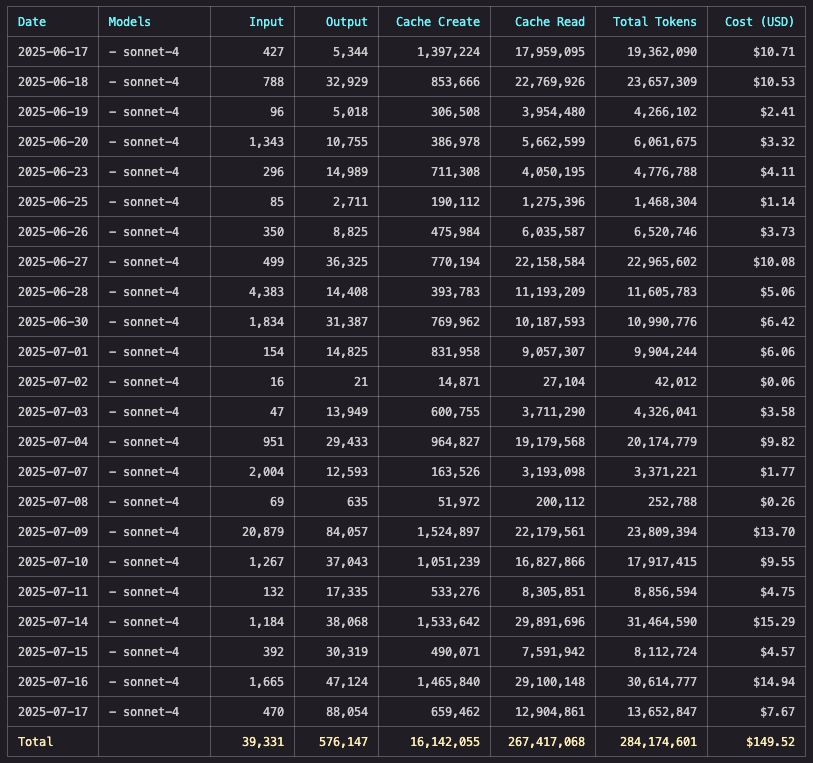813x763 pixels.
Task: Click the date 2025-07-17
Action: [x=53, y=713]
